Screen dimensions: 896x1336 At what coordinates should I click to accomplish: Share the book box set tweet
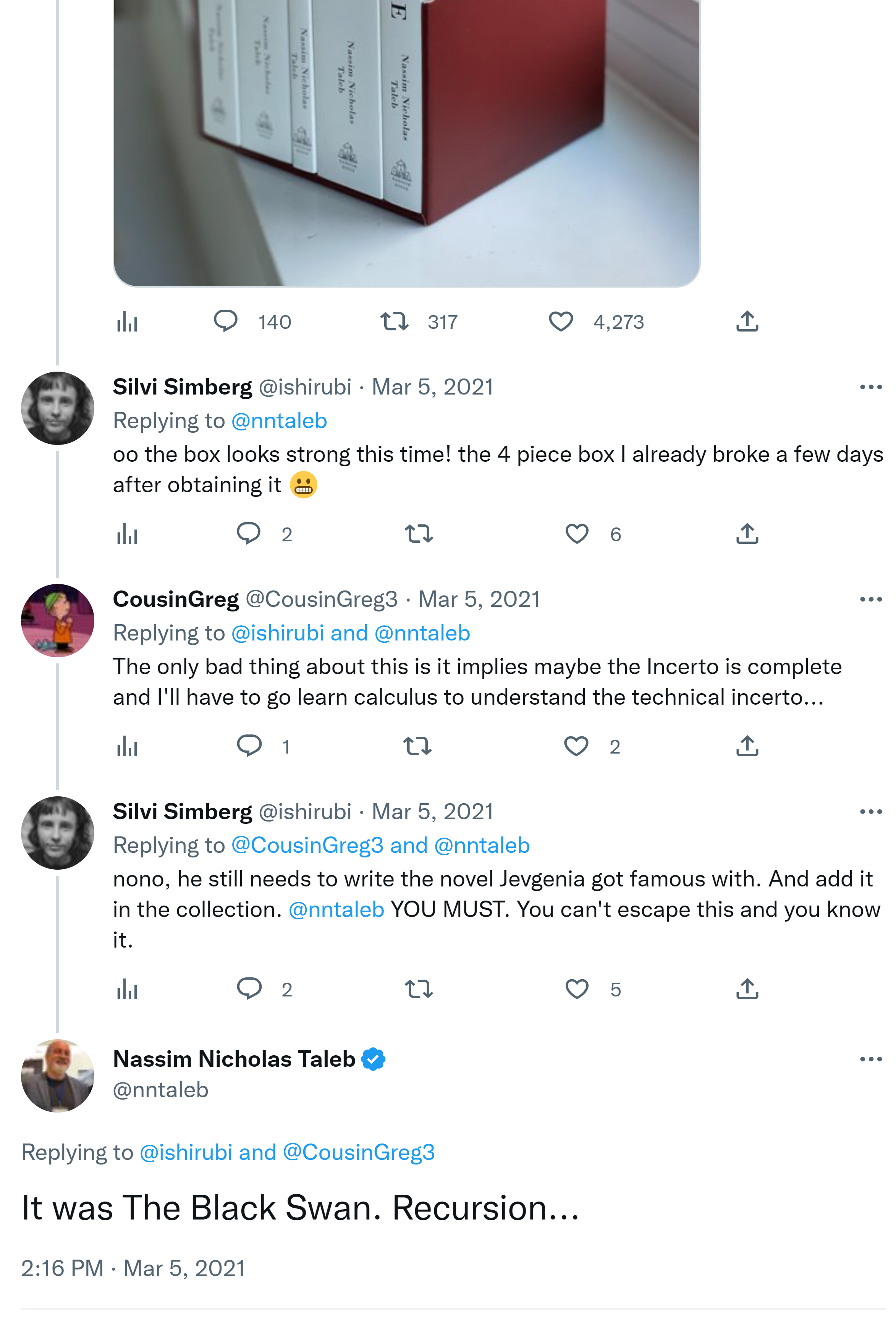[747, 322]
